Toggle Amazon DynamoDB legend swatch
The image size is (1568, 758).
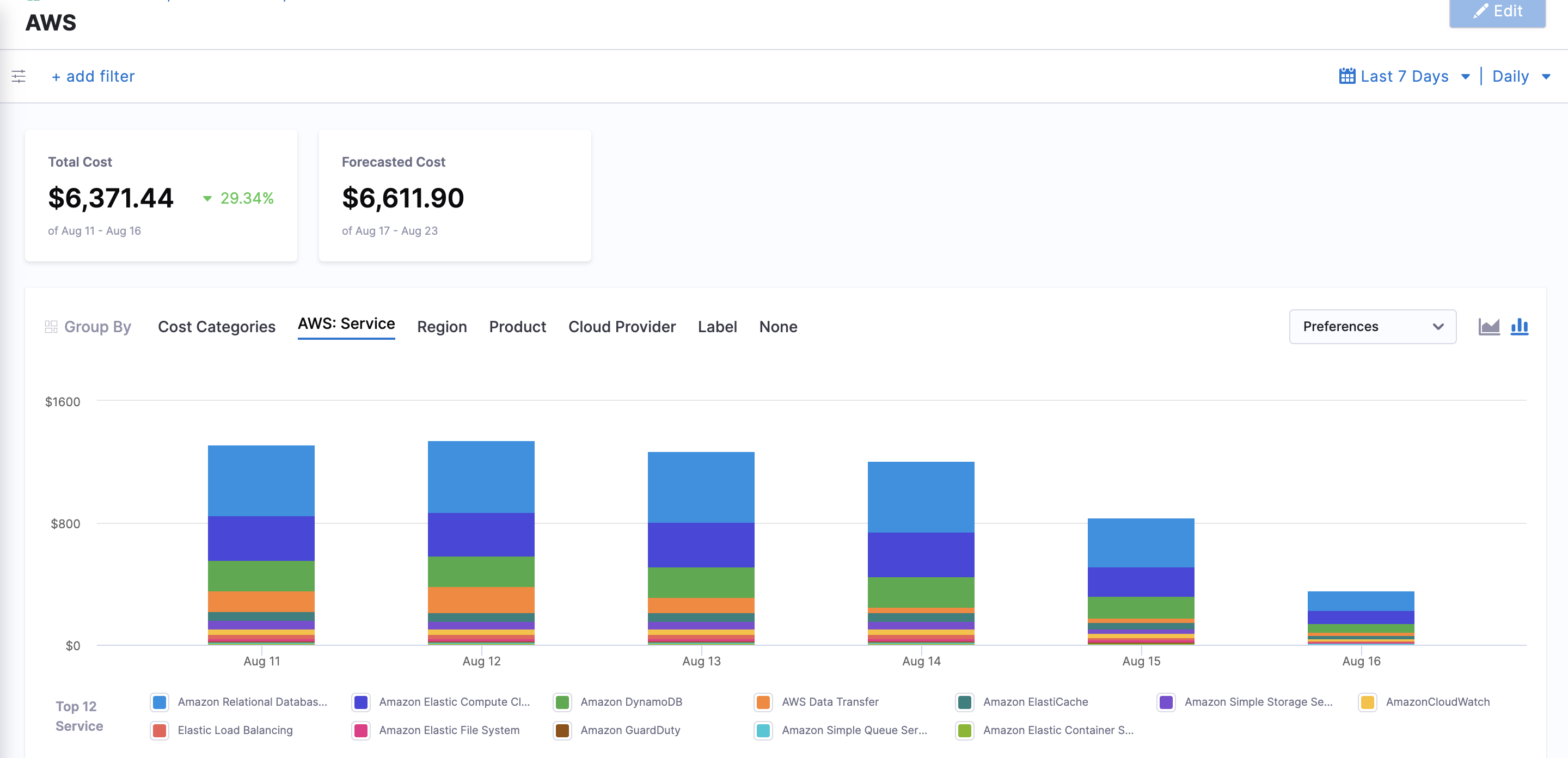562,702
